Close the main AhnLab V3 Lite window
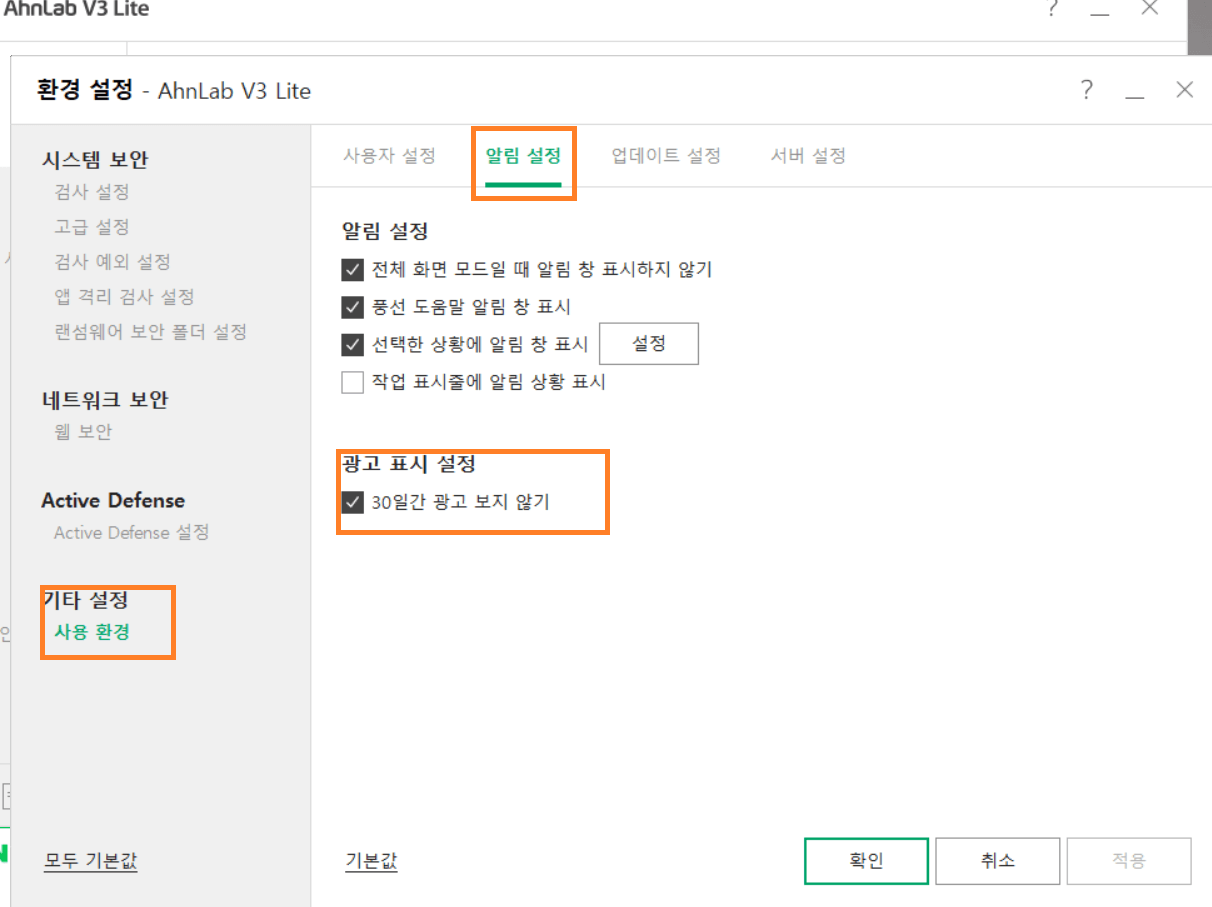Image resolution: width=1212 pixels, height=907 pixels. tap(1150, 9)
